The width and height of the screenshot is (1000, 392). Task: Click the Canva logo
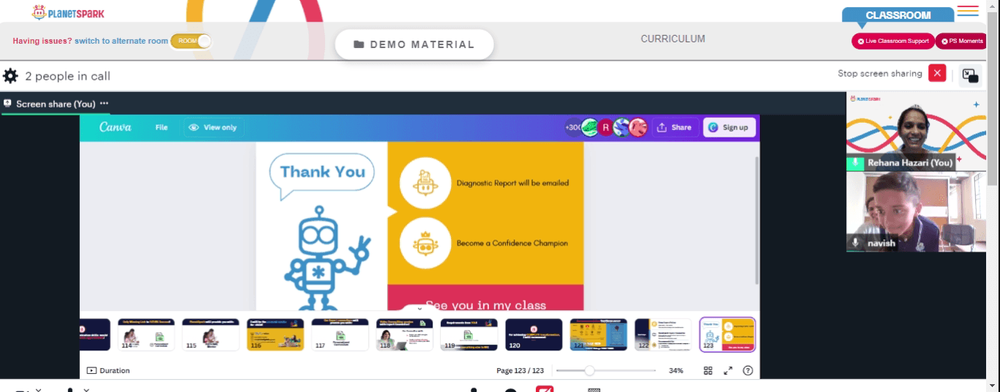[115, 127]
